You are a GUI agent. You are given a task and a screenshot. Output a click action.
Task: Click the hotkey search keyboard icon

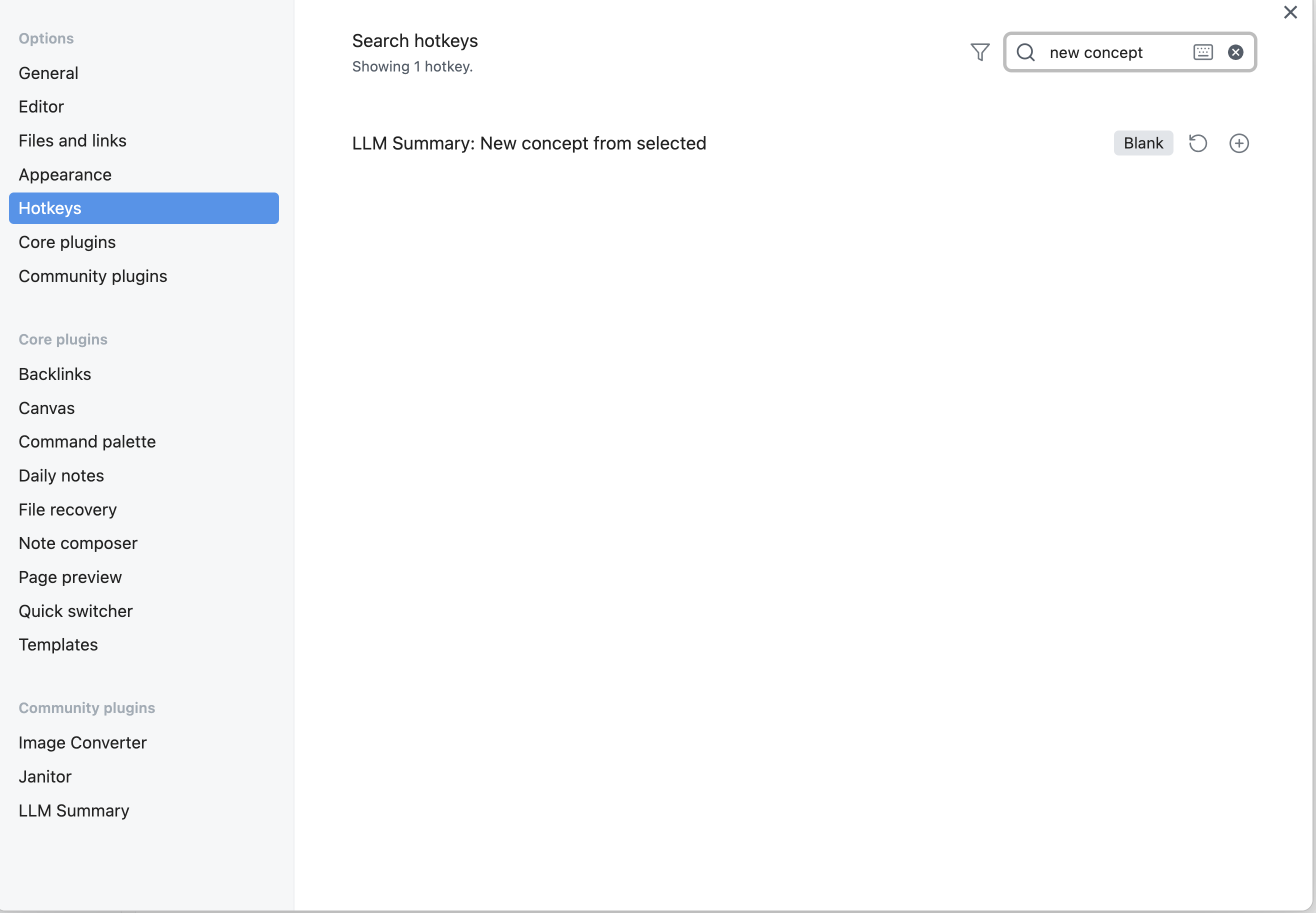[1203, 52]
